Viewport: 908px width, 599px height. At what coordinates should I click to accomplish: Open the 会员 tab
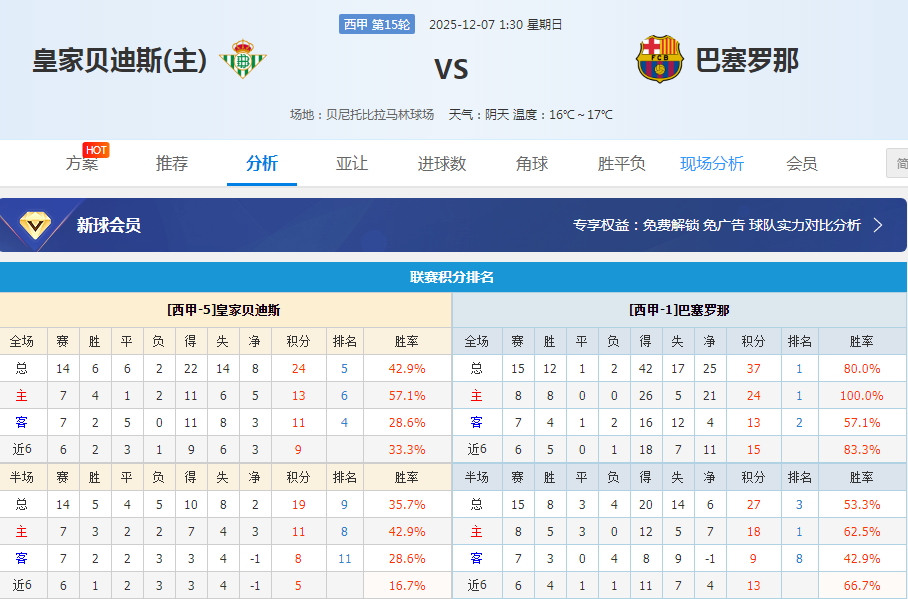pyautogui.click(x=801, y=163)
